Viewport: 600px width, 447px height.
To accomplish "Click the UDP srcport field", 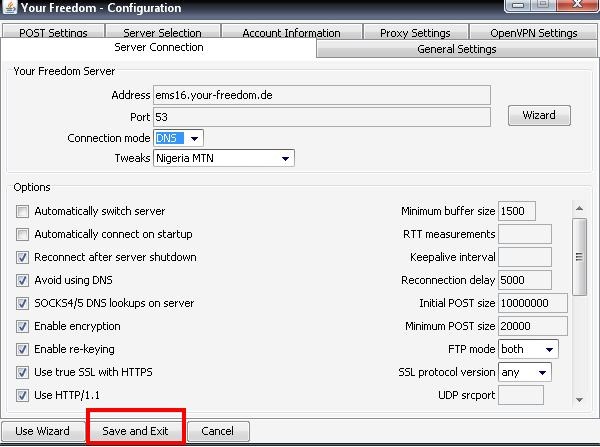I will point(521,395).
